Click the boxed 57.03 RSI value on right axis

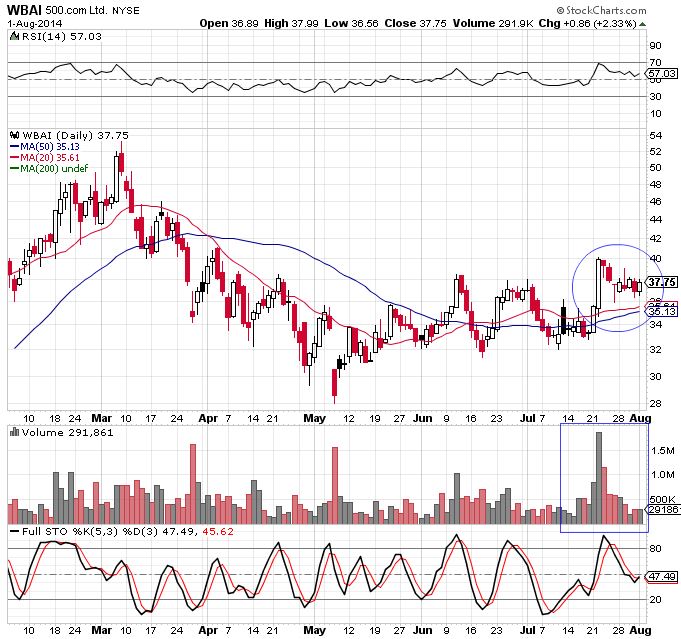click(x=662, y=74)
